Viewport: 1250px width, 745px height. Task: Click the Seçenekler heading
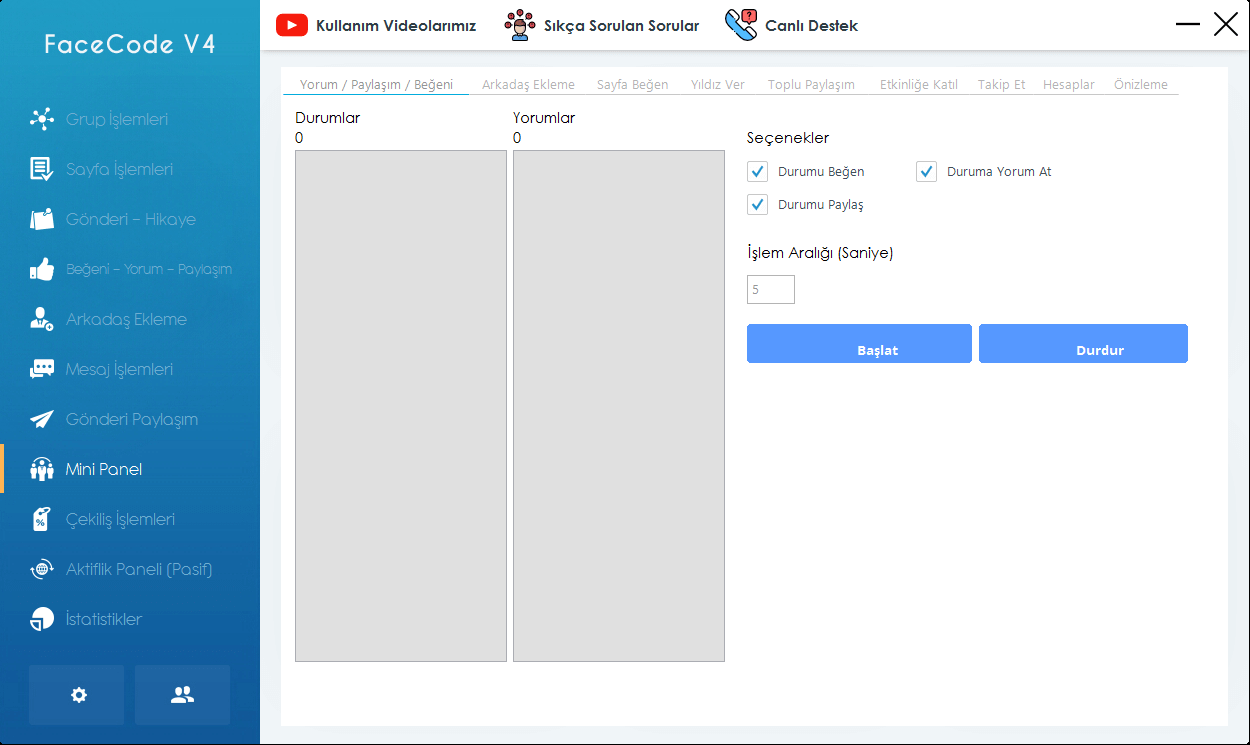coord(788,138)
